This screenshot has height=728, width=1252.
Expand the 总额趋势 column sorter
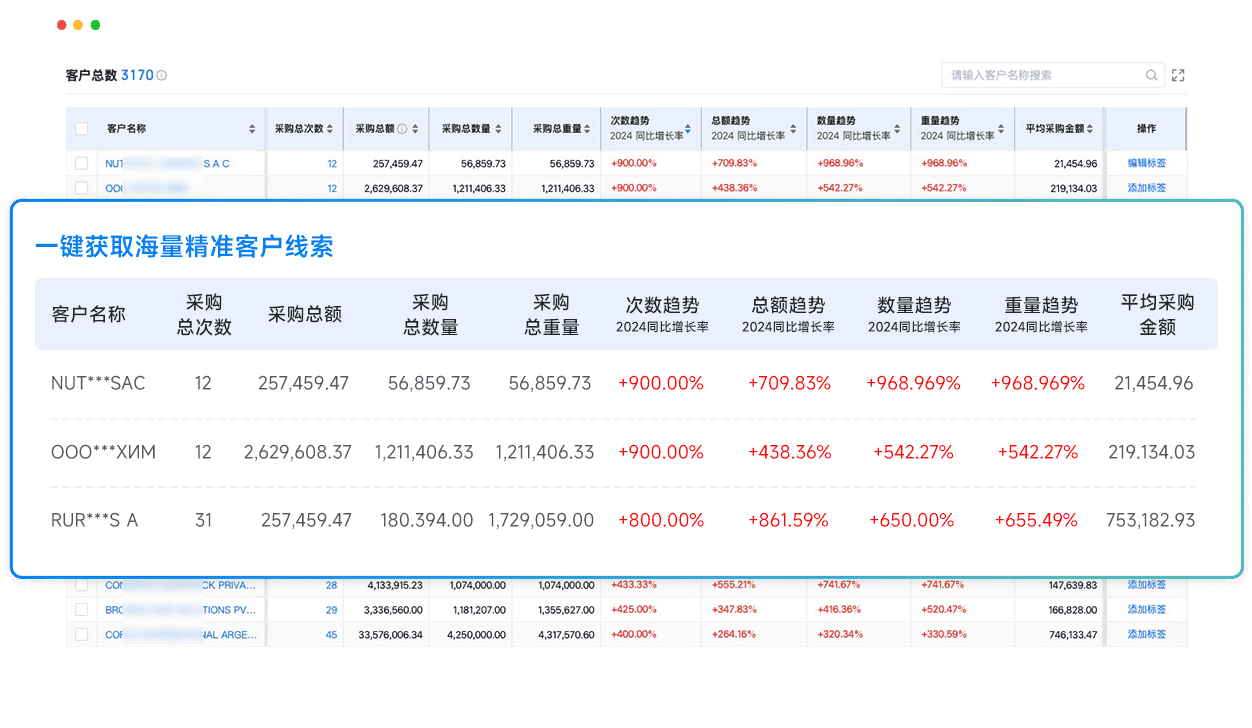(x=792, y=130)
